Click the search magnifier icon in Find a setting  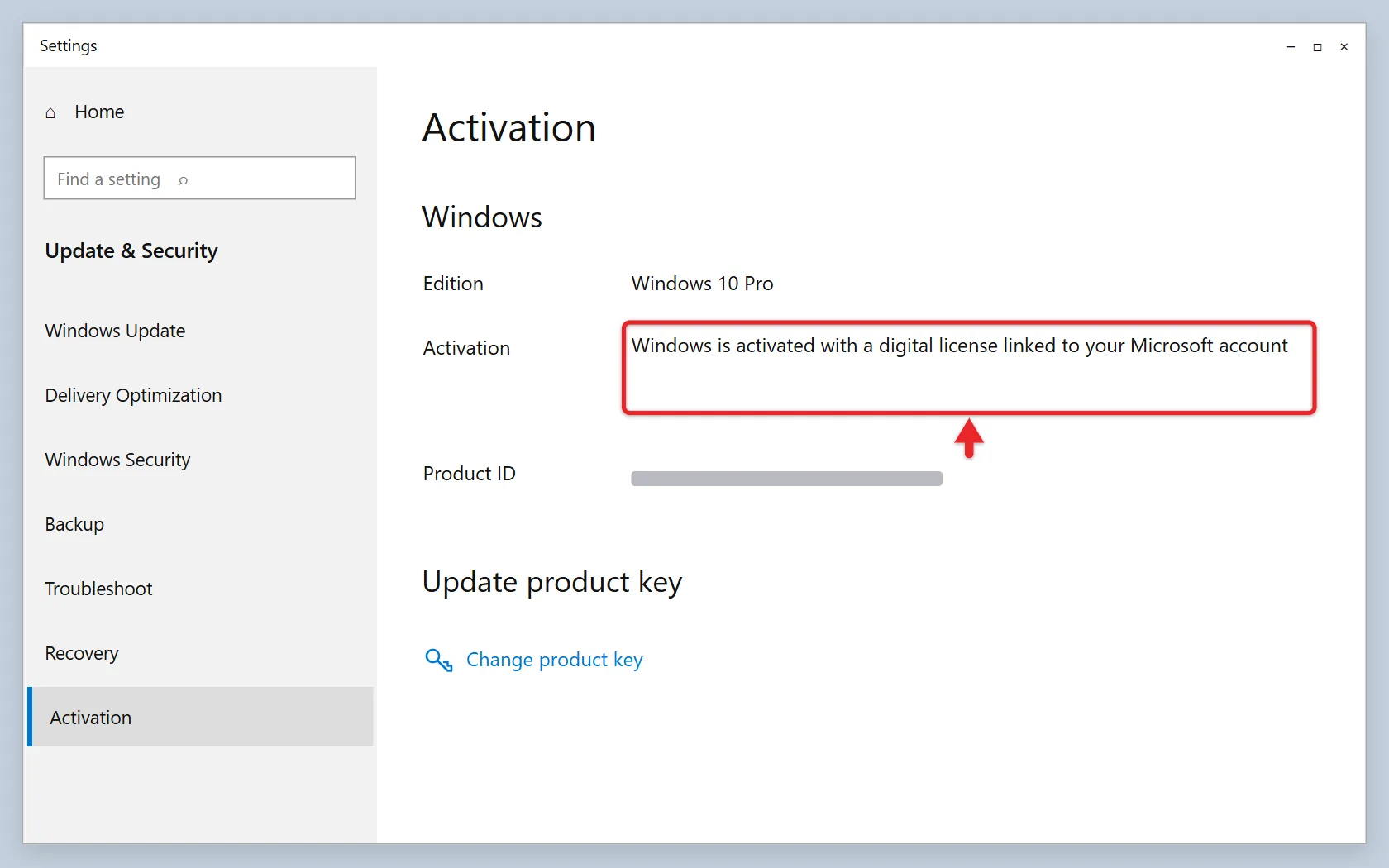pos(183,180)
